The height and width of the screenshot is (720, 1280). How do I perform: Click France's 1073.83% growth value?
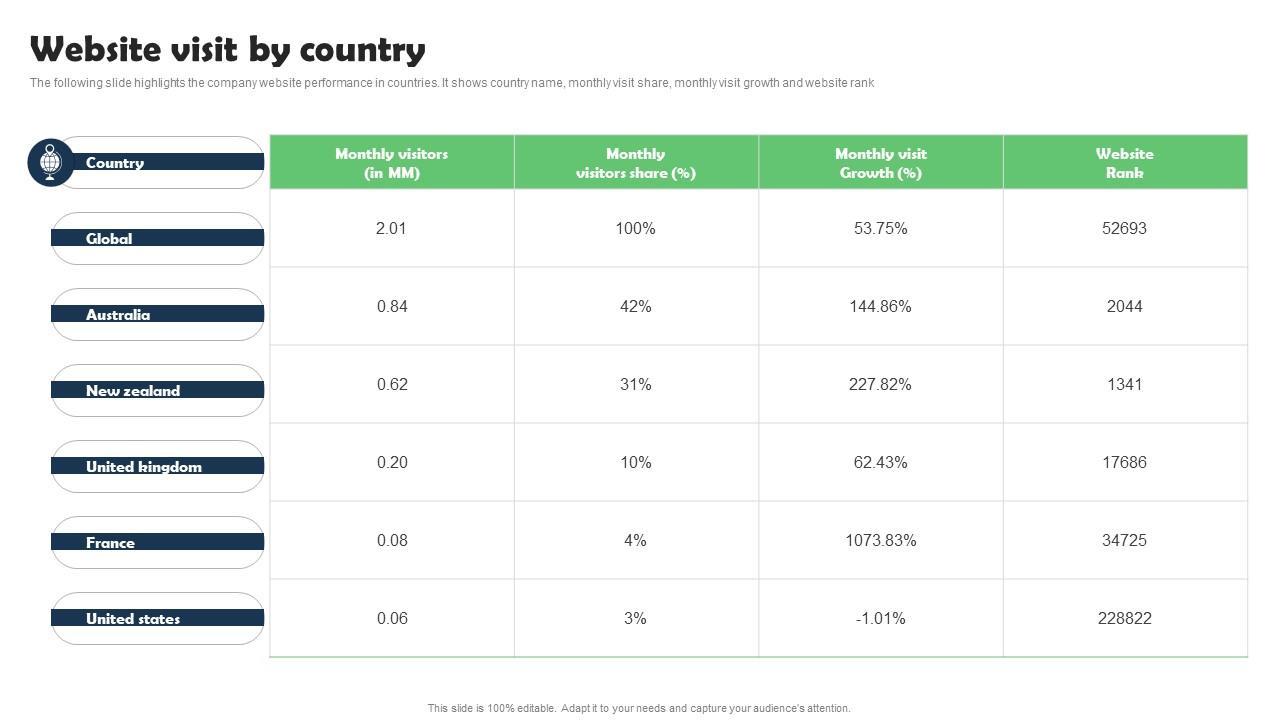coord(880,540)
